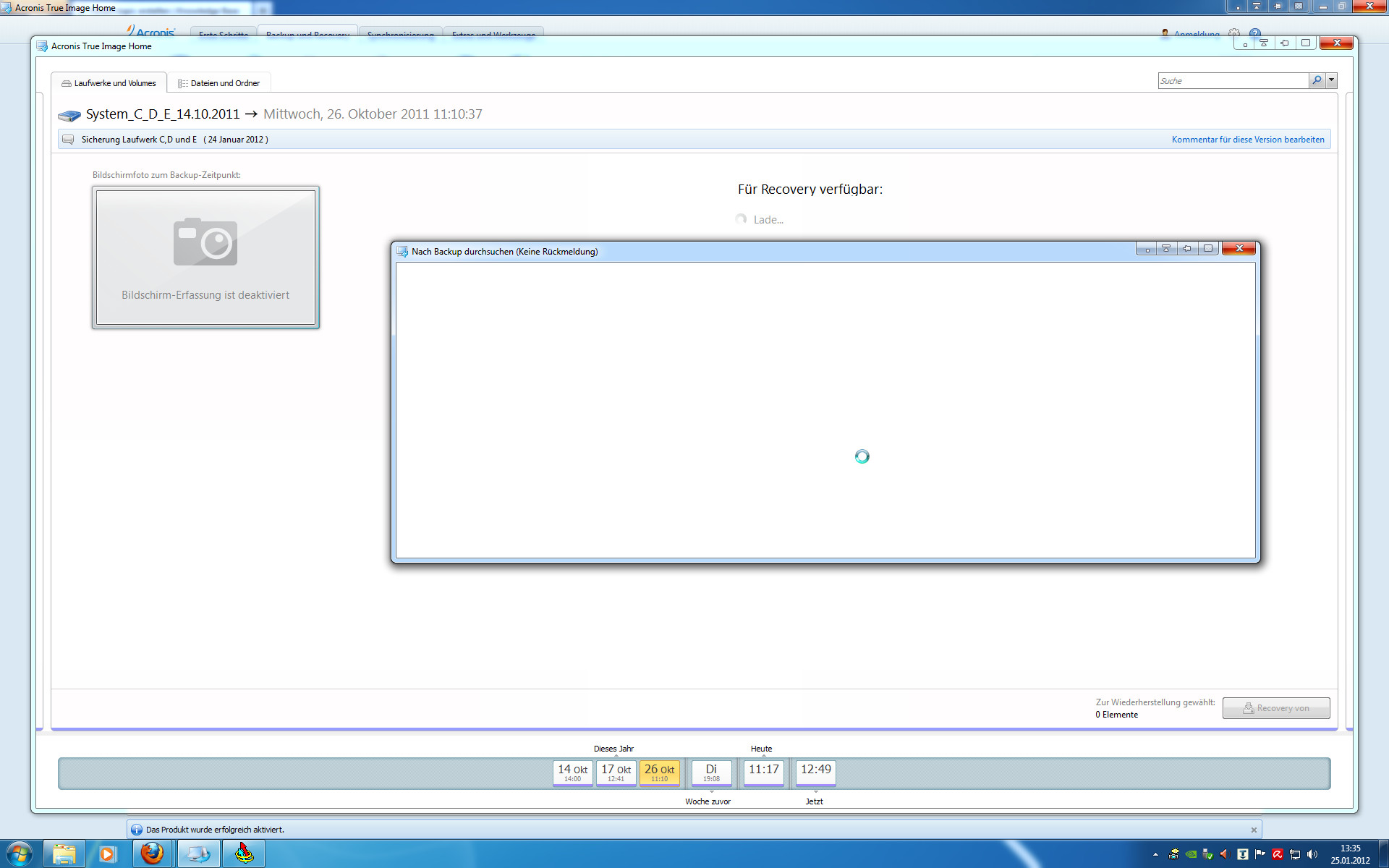This screenshot has width=1389, height=868.
Task: Click the comment icon beside Sicherung Laufwerk
Action: (x=68, y=140)
